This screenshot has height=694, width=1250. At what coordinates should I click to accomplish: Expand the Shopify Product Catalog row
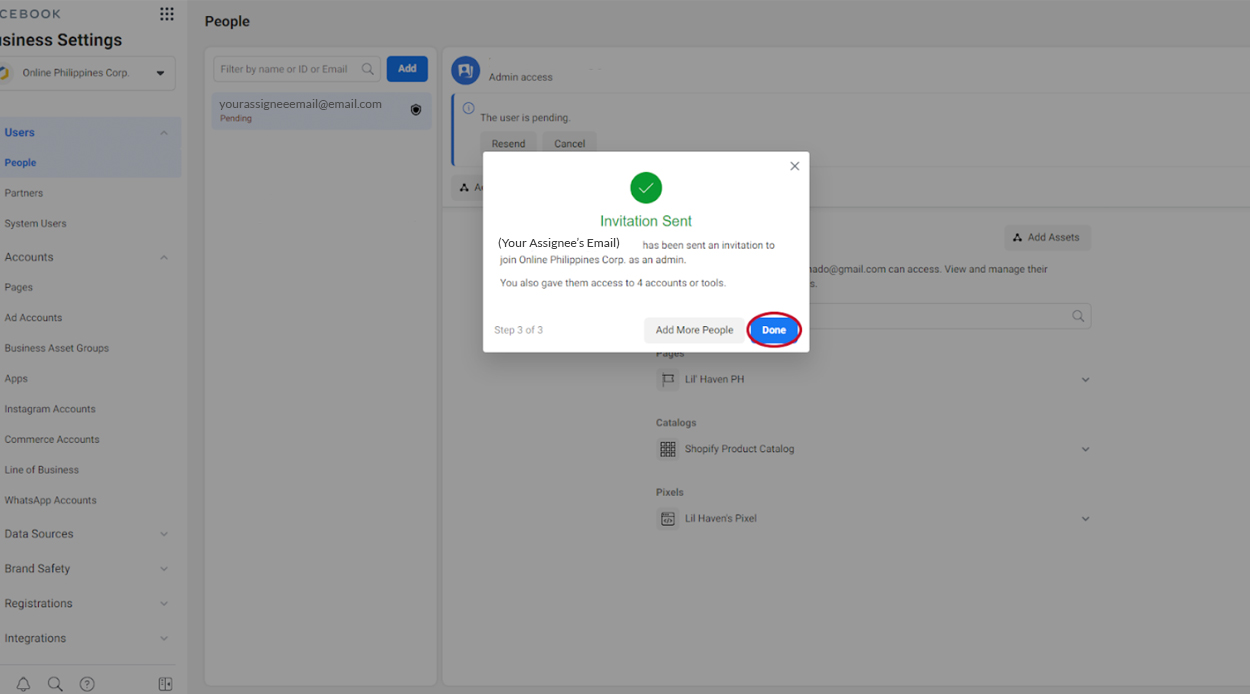click(x=1085, y=450)
